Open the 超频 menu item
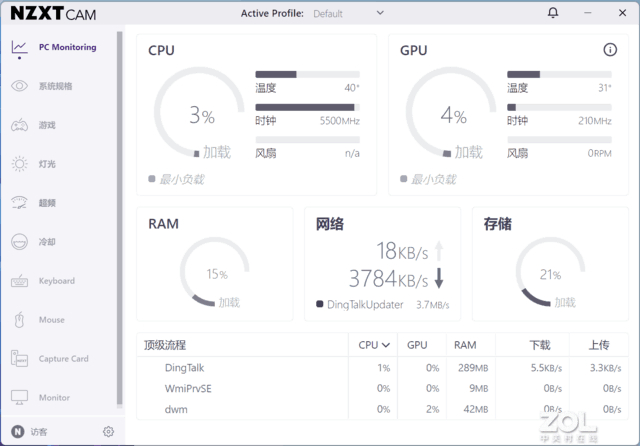The height and width of the screenshot is (446, 640). [47, 203]
